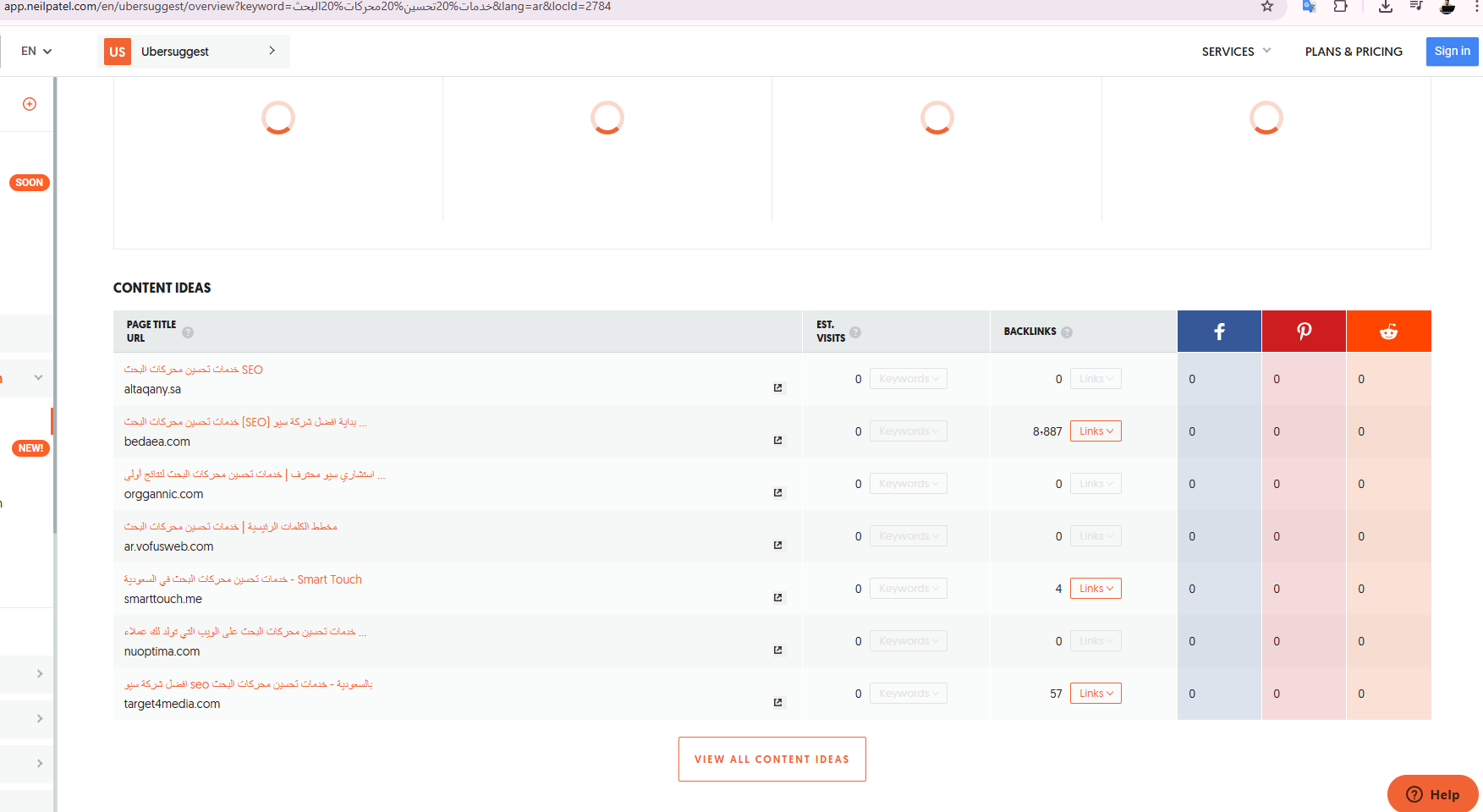
Task: Open external link for bedaea.com
Action: (778, 441)
